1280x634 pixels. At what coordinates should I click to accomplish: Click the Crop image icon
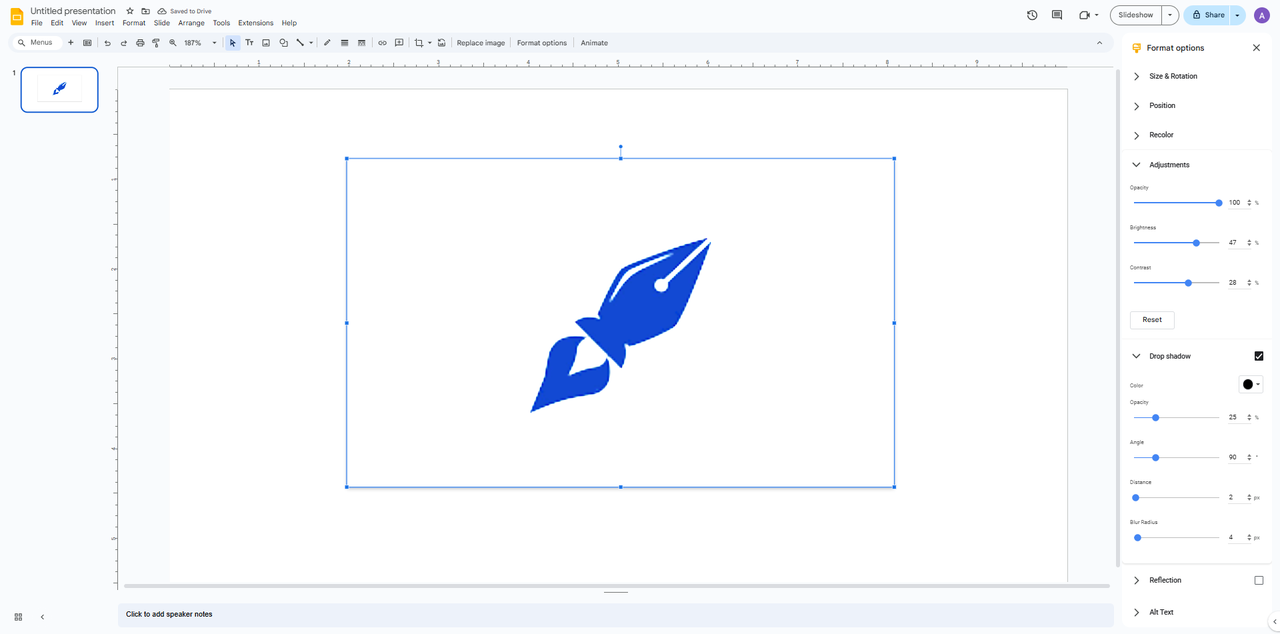click(x=419, y=43)
